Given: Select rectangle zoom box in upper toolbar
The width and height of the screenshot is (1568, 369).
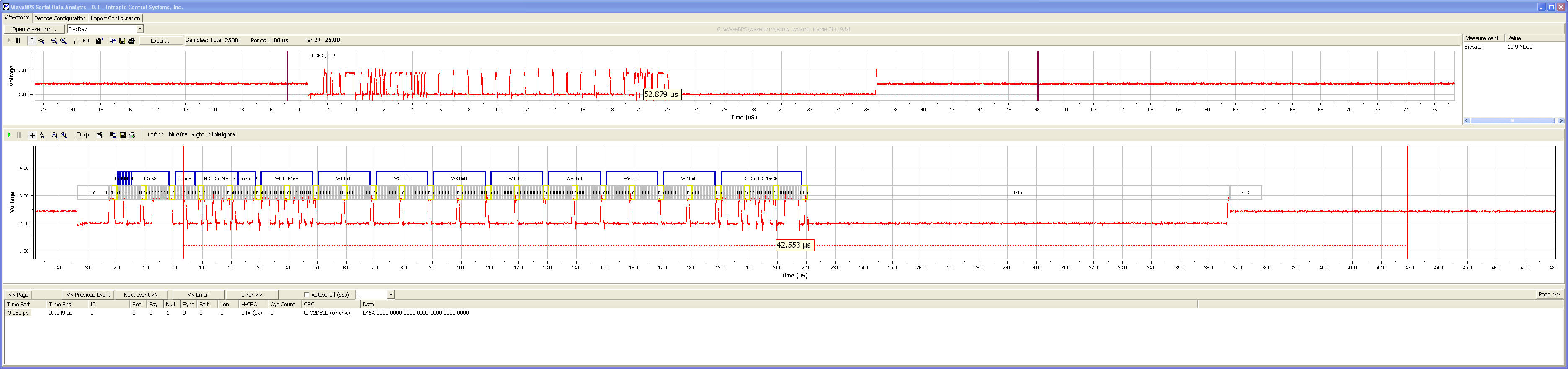Looking at the screenshot, I should 77,41.
